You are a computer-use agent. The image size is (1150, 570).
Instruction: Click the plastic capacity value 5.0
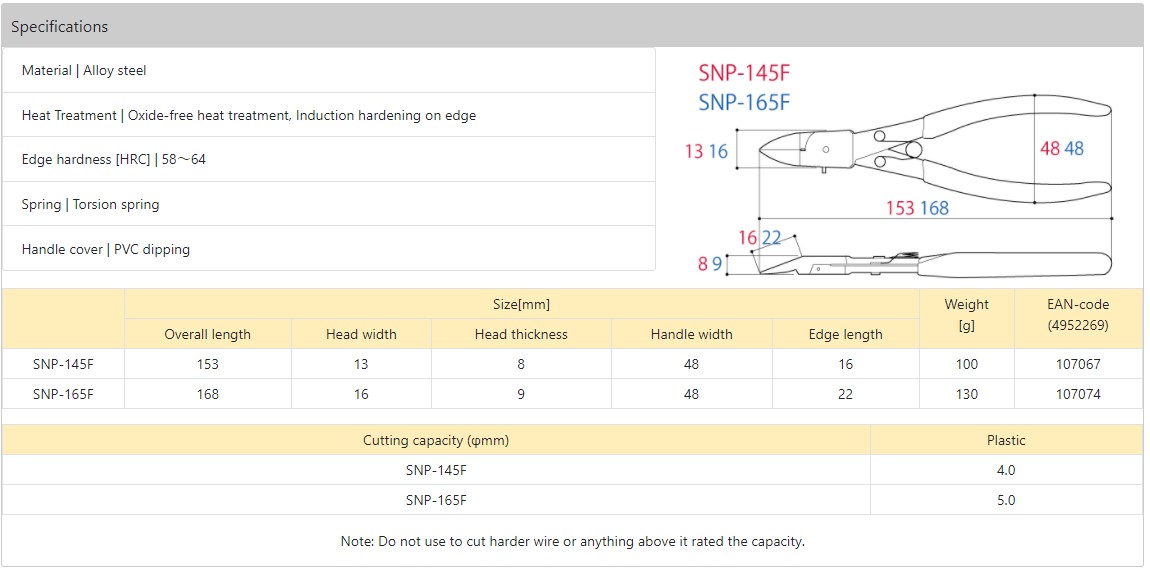tap(1006, 500)
